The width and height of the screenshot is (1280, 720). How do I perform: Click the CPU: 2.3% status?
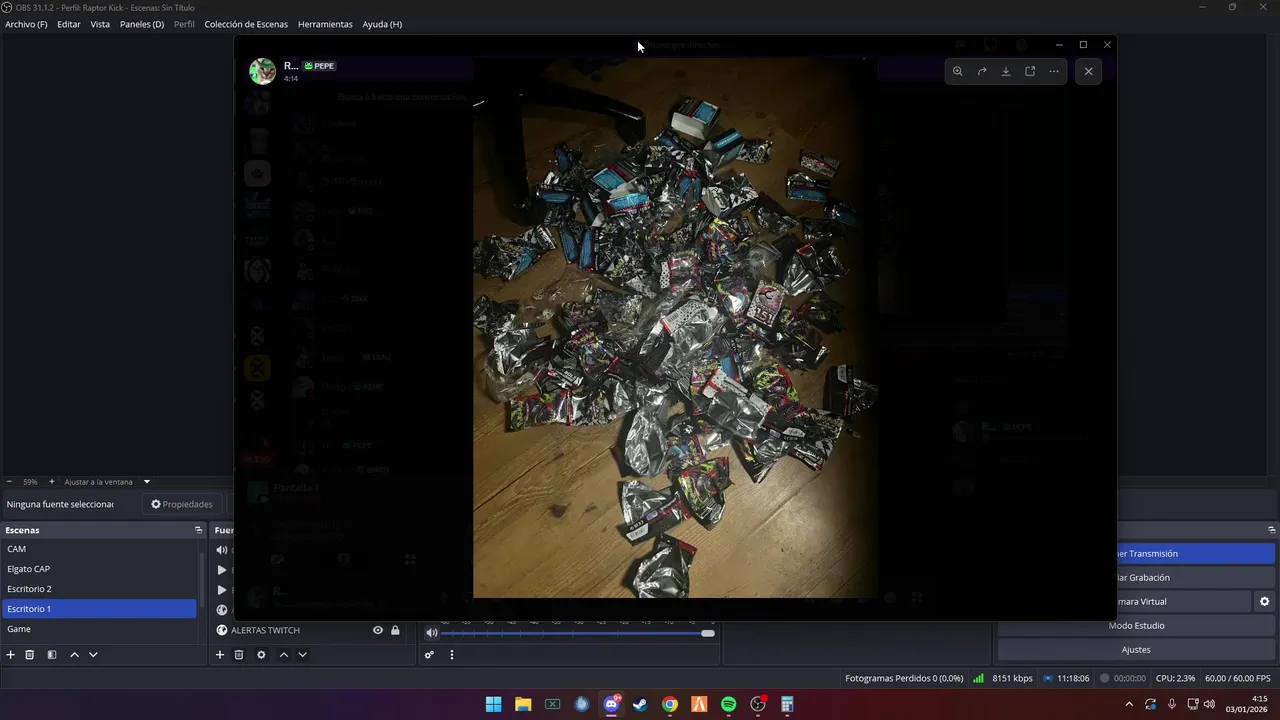(1175, 678)
